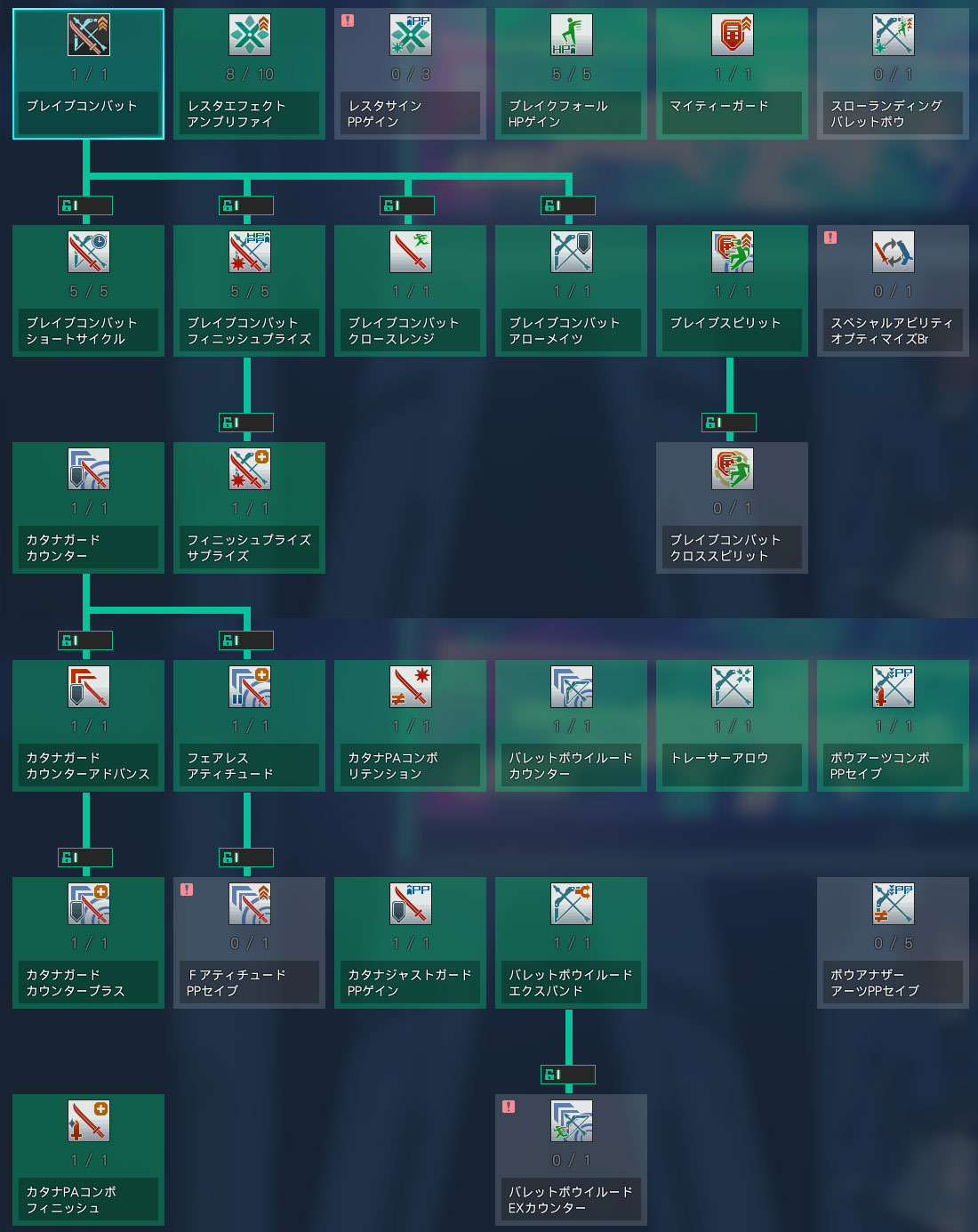
Task: Click the 0 / 5 counter on ボウアナザー アーツPPセイブ
Action: point(893,943)
